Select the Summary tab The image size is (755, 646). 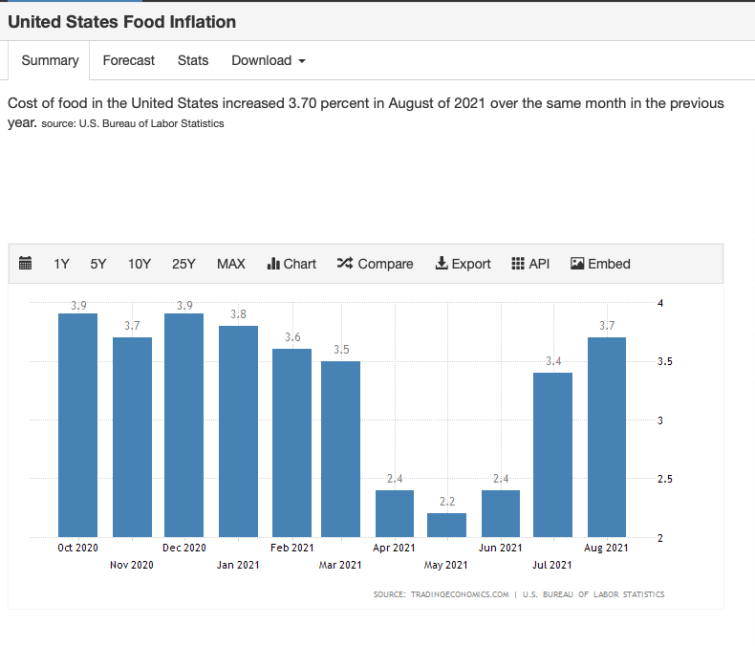click(50, 60)
